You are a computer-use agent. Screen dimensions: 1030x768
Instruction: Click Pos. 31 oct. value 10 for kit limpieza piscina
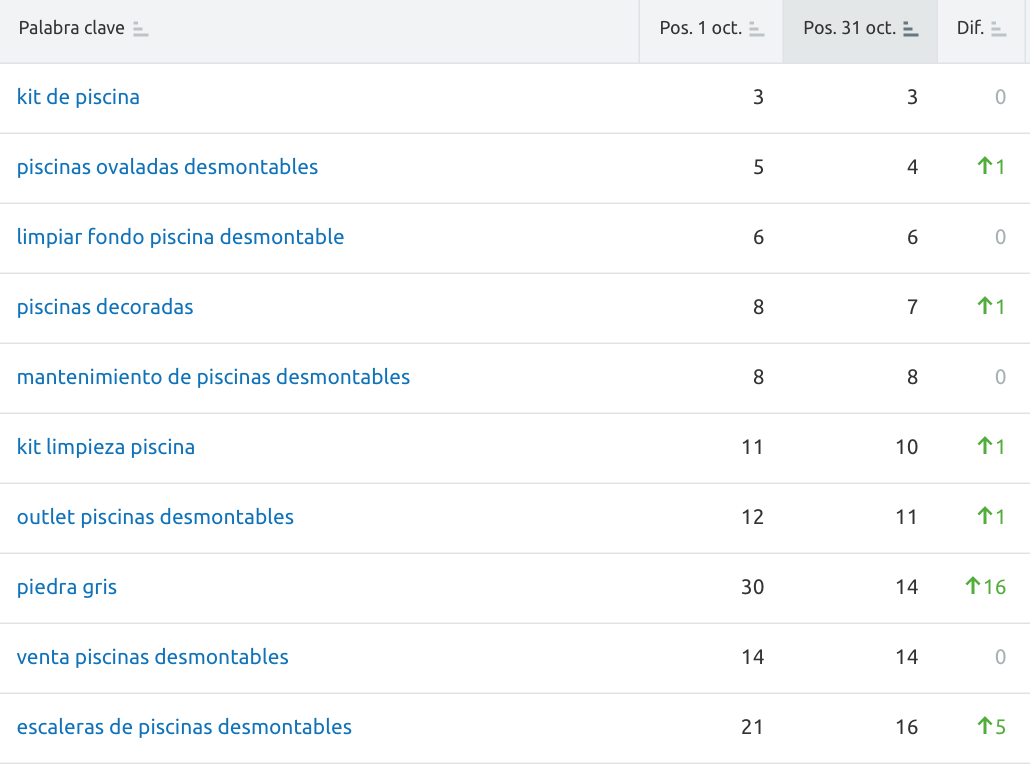(x=907, y=447)
